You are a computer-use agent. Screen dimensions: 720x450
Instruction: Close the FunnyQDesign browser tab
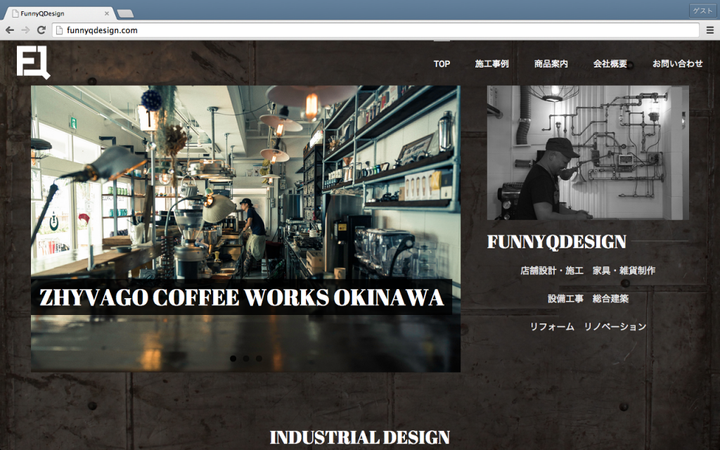coord(107,14)
